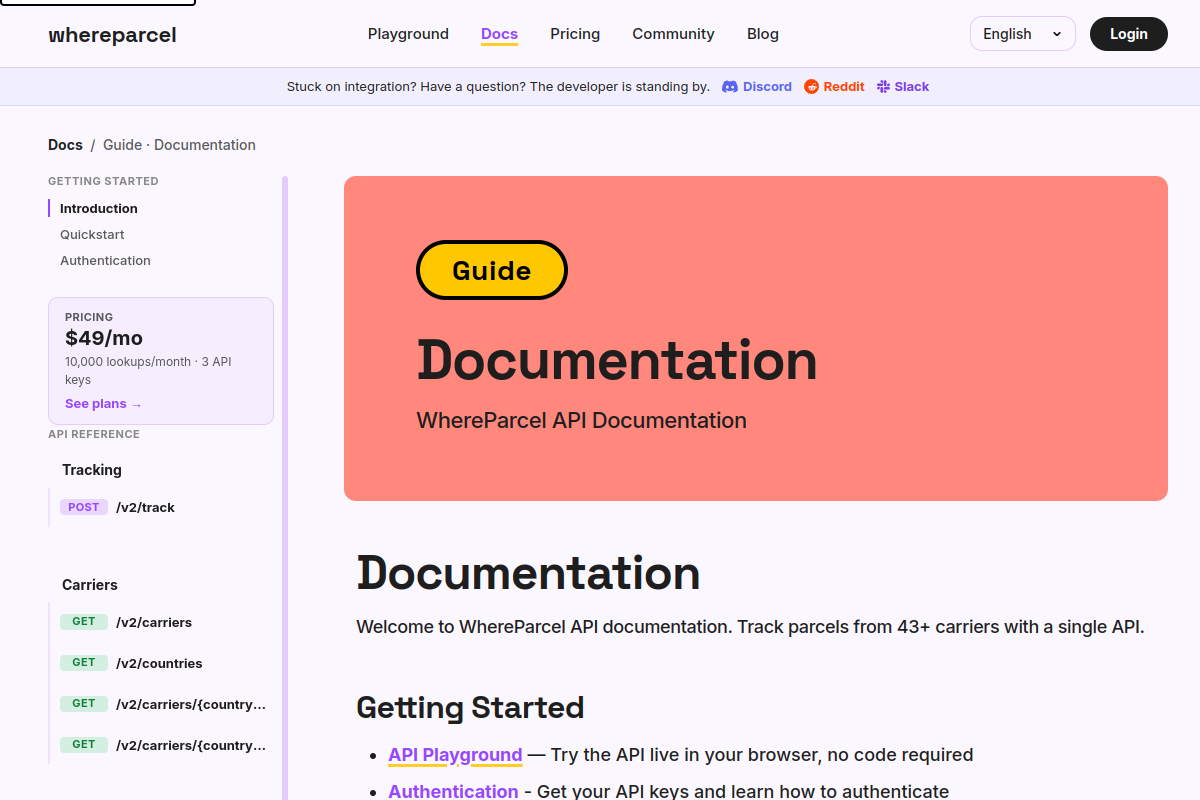Click the Login button
Screen dimensions: 1200x800
coord(1128,34)
